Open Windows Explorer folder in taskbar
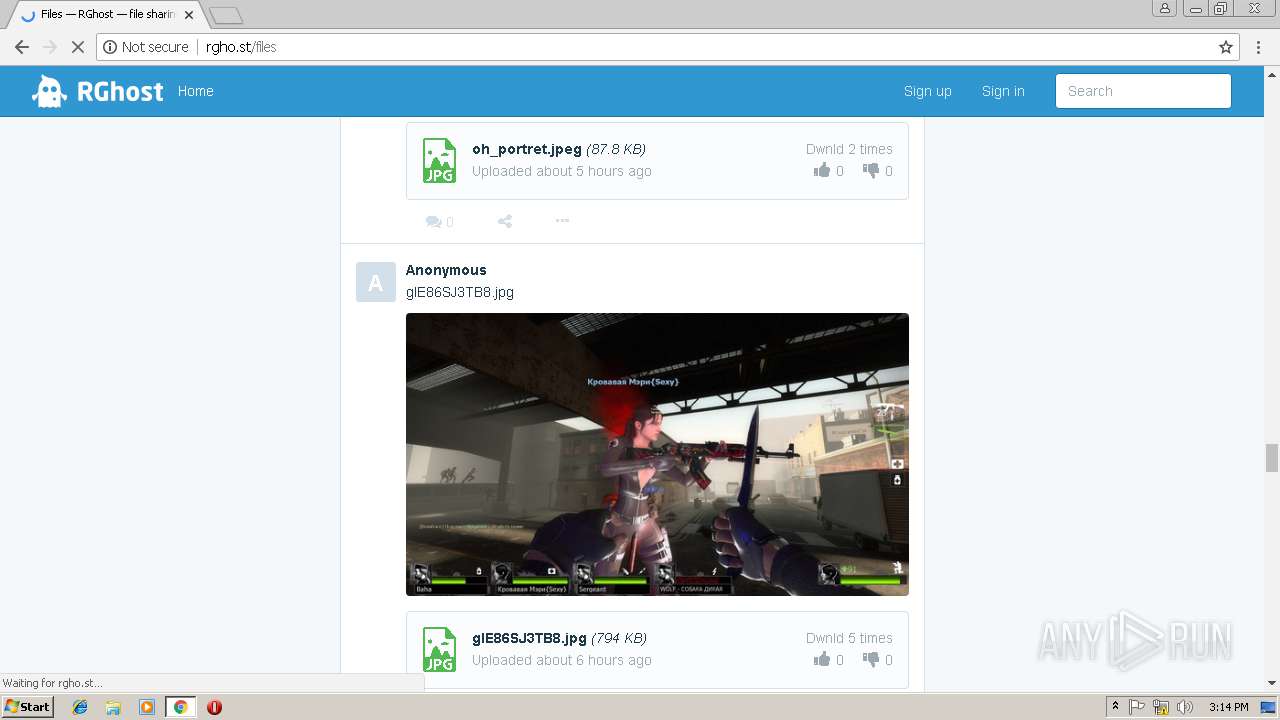This screenshot has width=1280, height=720. click(113, 707)
